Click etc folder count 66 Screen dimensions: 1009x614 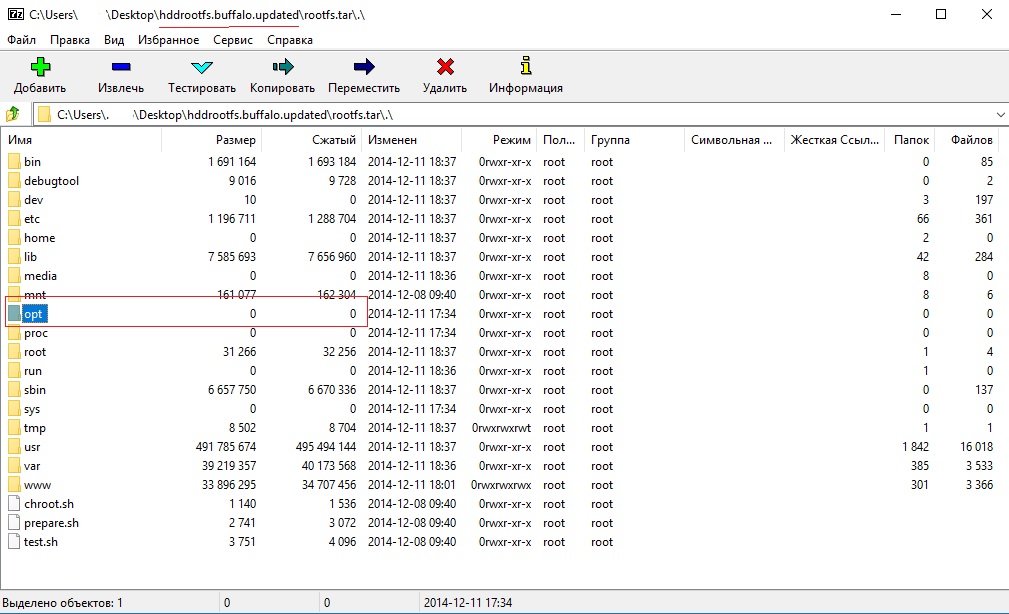[x=923, y=219]
